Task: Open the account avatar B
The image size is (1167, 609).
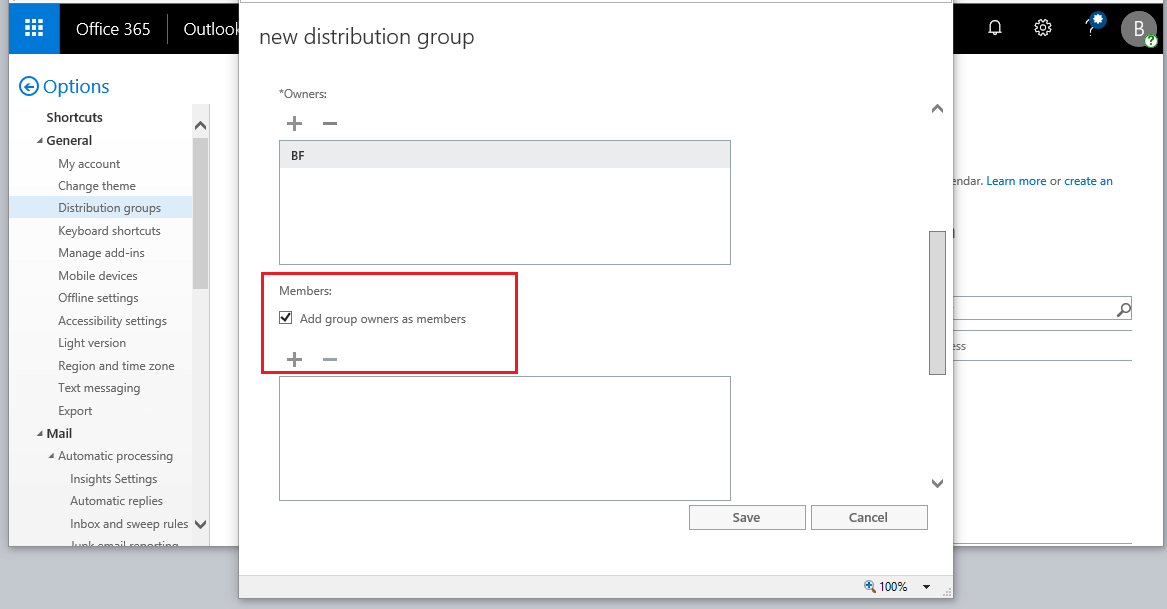Action: pos(1139,29)
